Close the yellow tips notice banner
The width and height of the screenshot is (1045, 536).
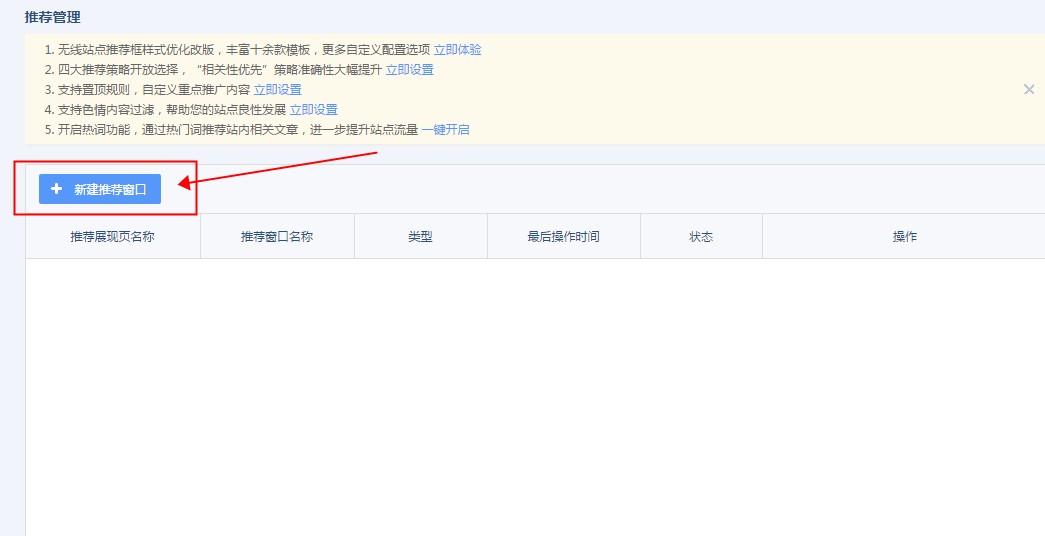1029,89
